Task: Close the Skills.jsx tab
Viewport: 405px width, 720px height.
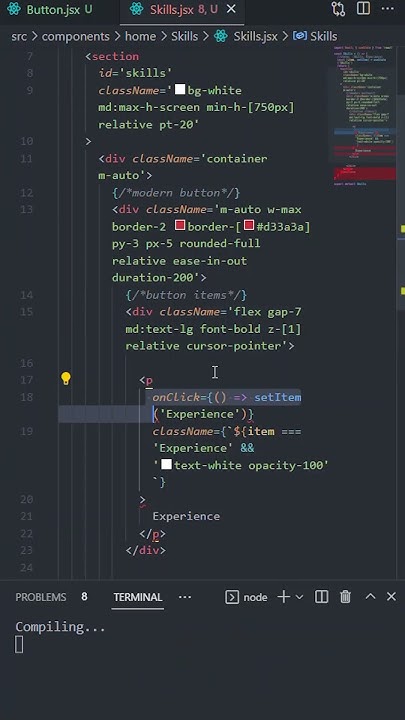Action: [x=232, y=9]
